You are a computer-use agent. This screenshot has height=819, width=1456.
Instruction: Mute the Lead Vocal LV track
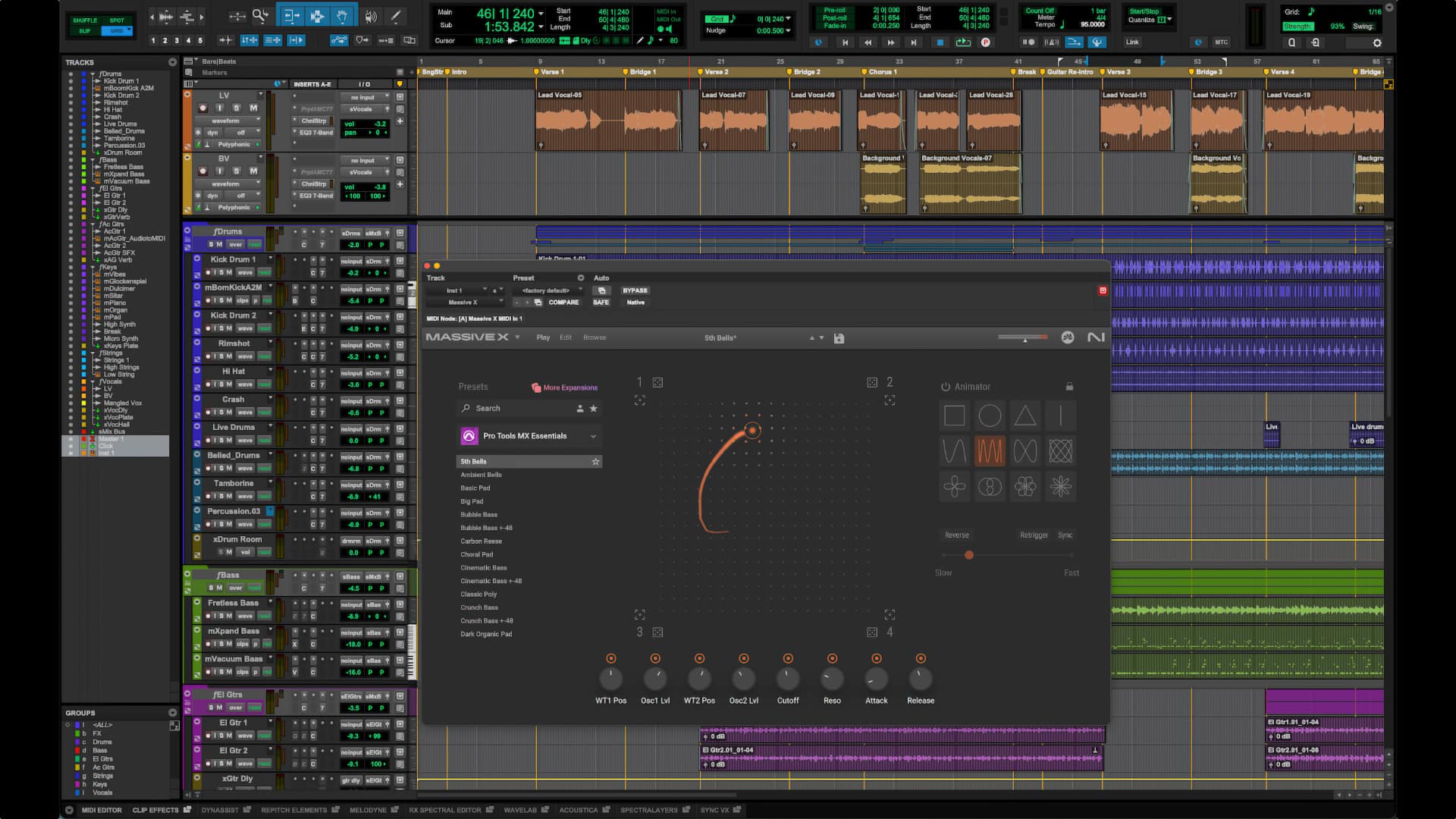253,108
